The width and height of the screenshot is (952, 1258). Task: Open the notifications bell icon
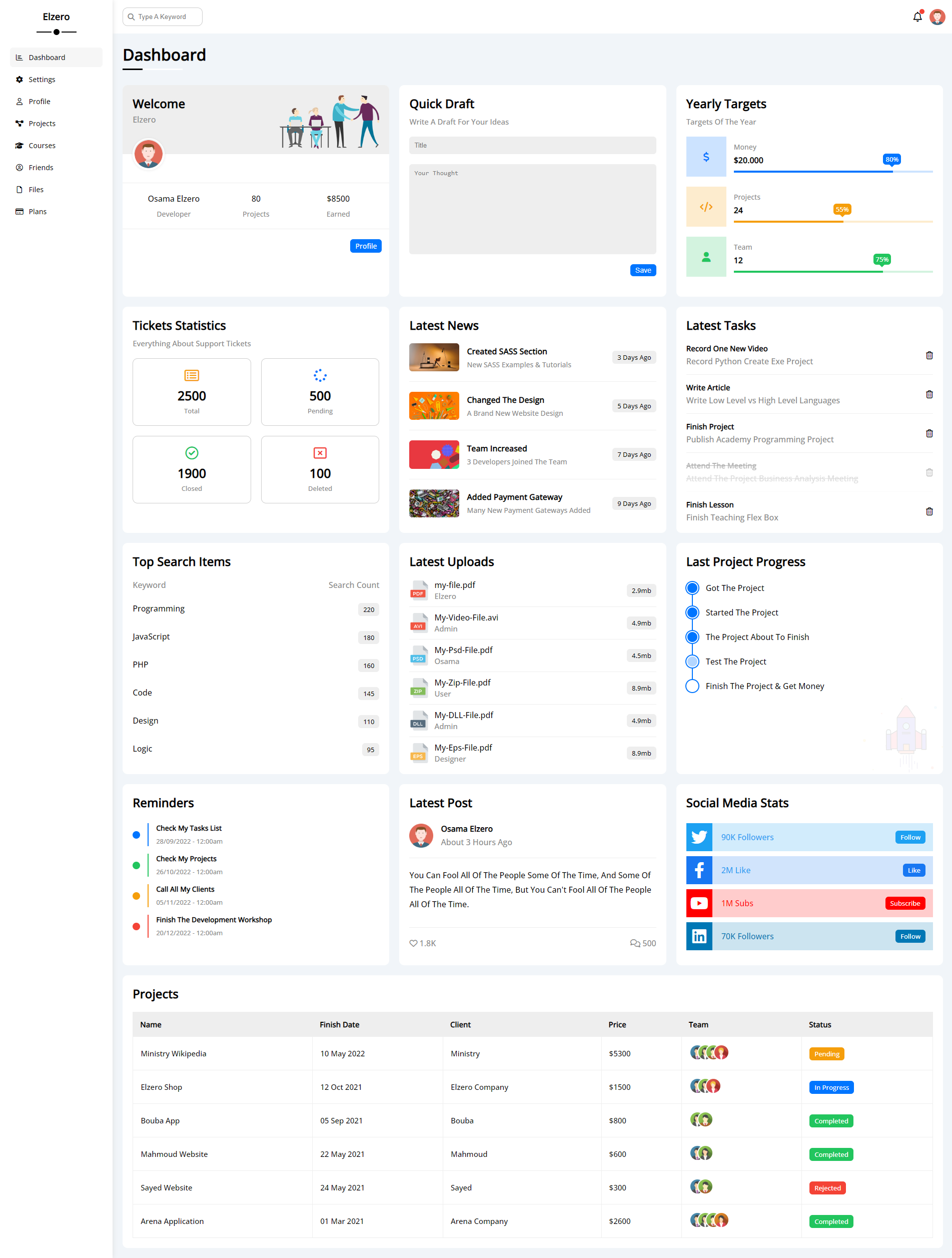click(917, 17)
